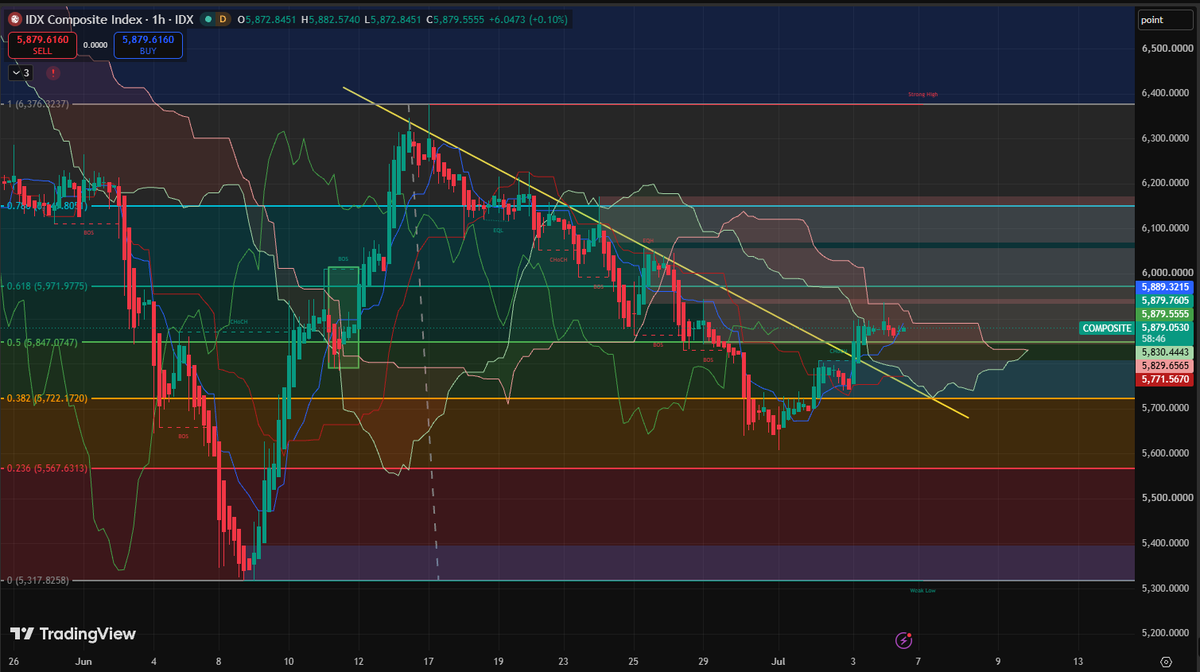Click the COMPOSITE symbol label tag
Viewport: 1200px width, 672px height.
1106,328
